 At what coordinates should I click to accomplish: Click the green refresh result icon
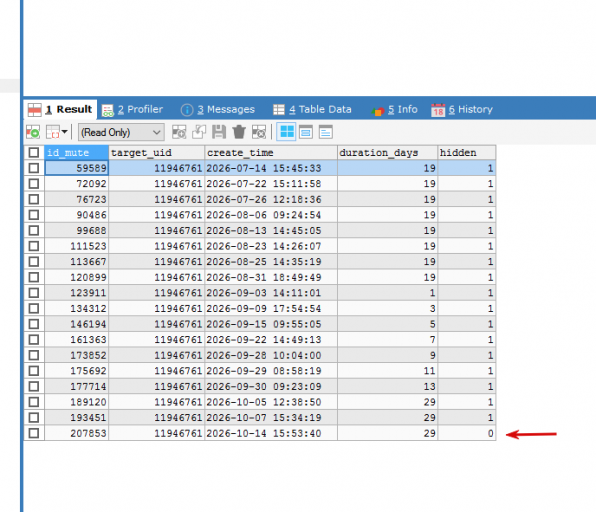pos(33,132)
